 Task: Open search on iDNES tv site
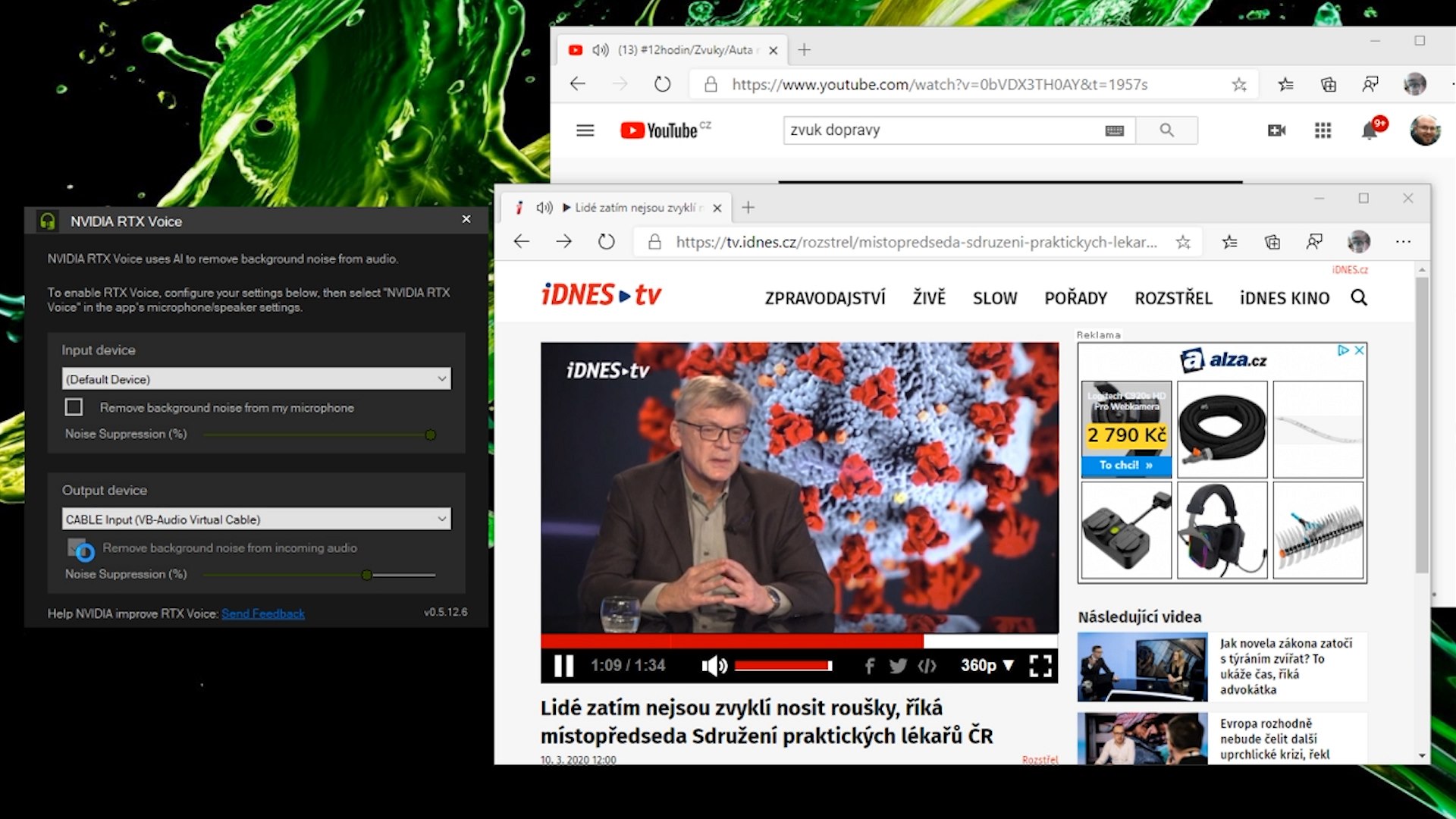[1359, 298]
